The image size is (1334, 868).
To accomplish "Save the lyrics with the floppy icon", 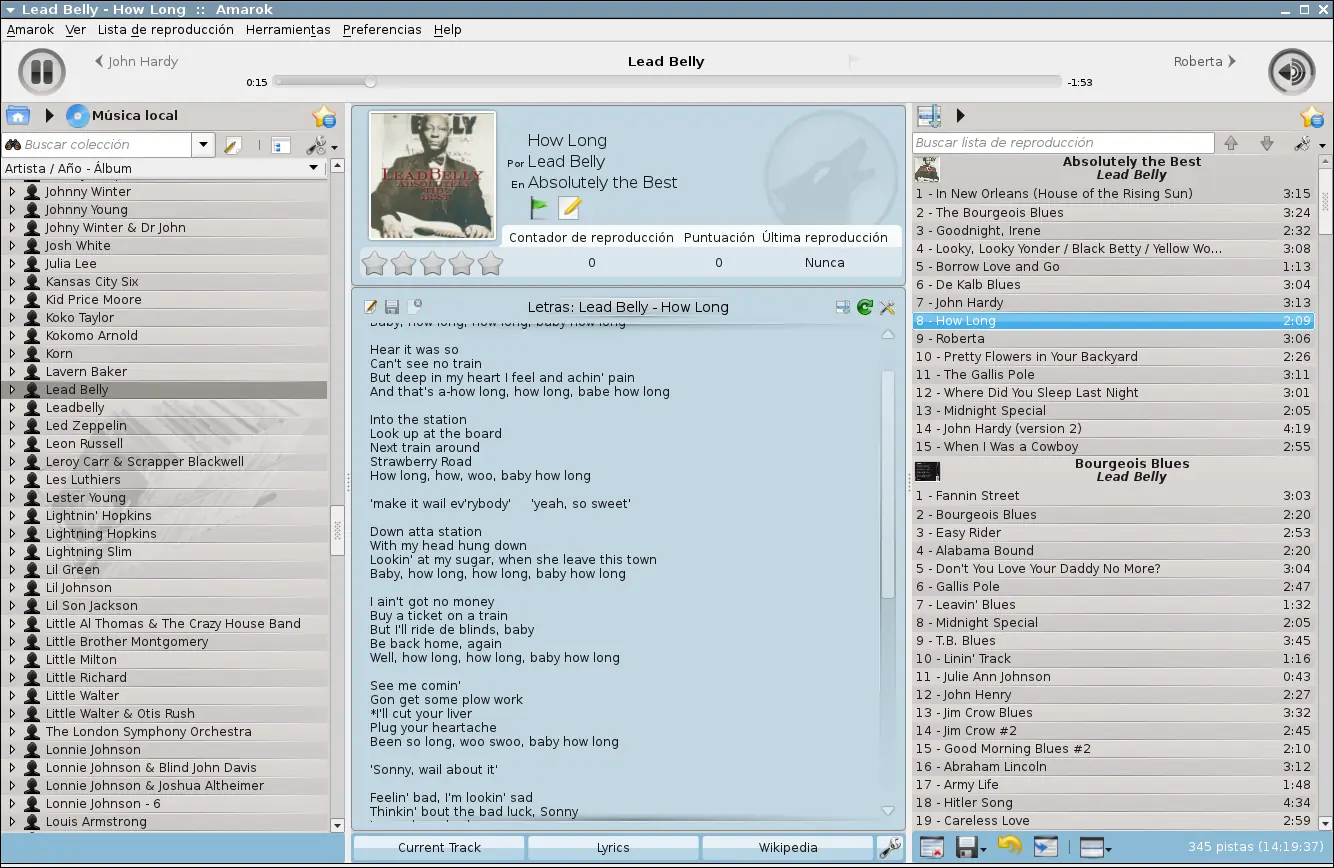I will (x=392, y=307).
